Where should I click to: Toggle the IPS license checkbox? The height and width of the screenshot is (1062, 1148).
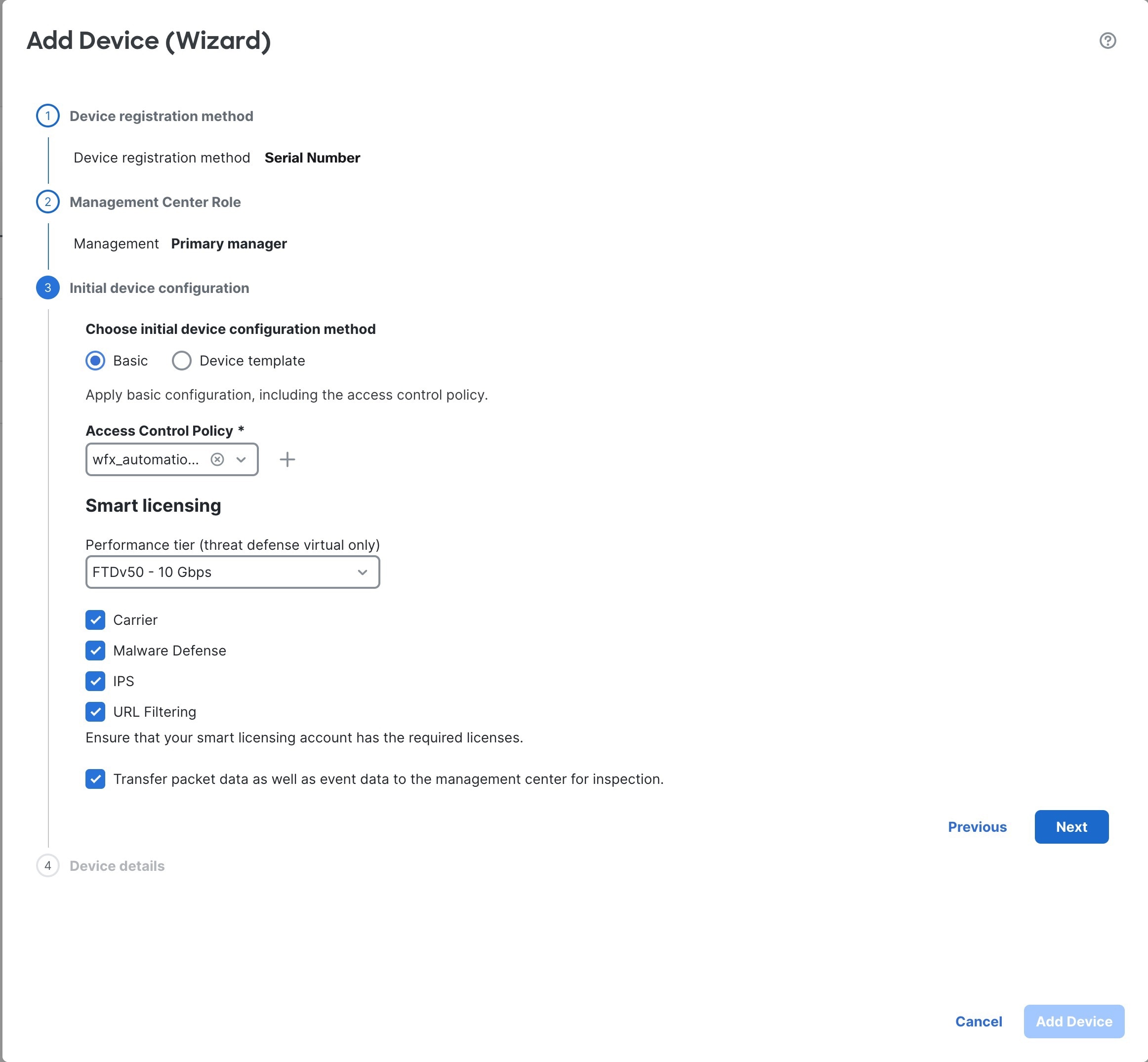(x=95, y=681)
